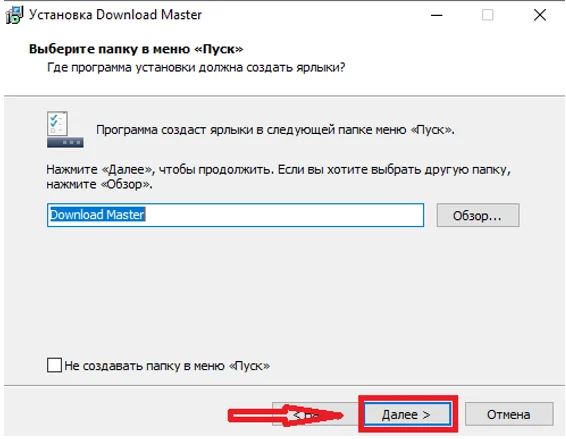566x439 pixels.
Task: Click the heading «Выберите папку в меню «Пуск»»
Action: [136, 49]
